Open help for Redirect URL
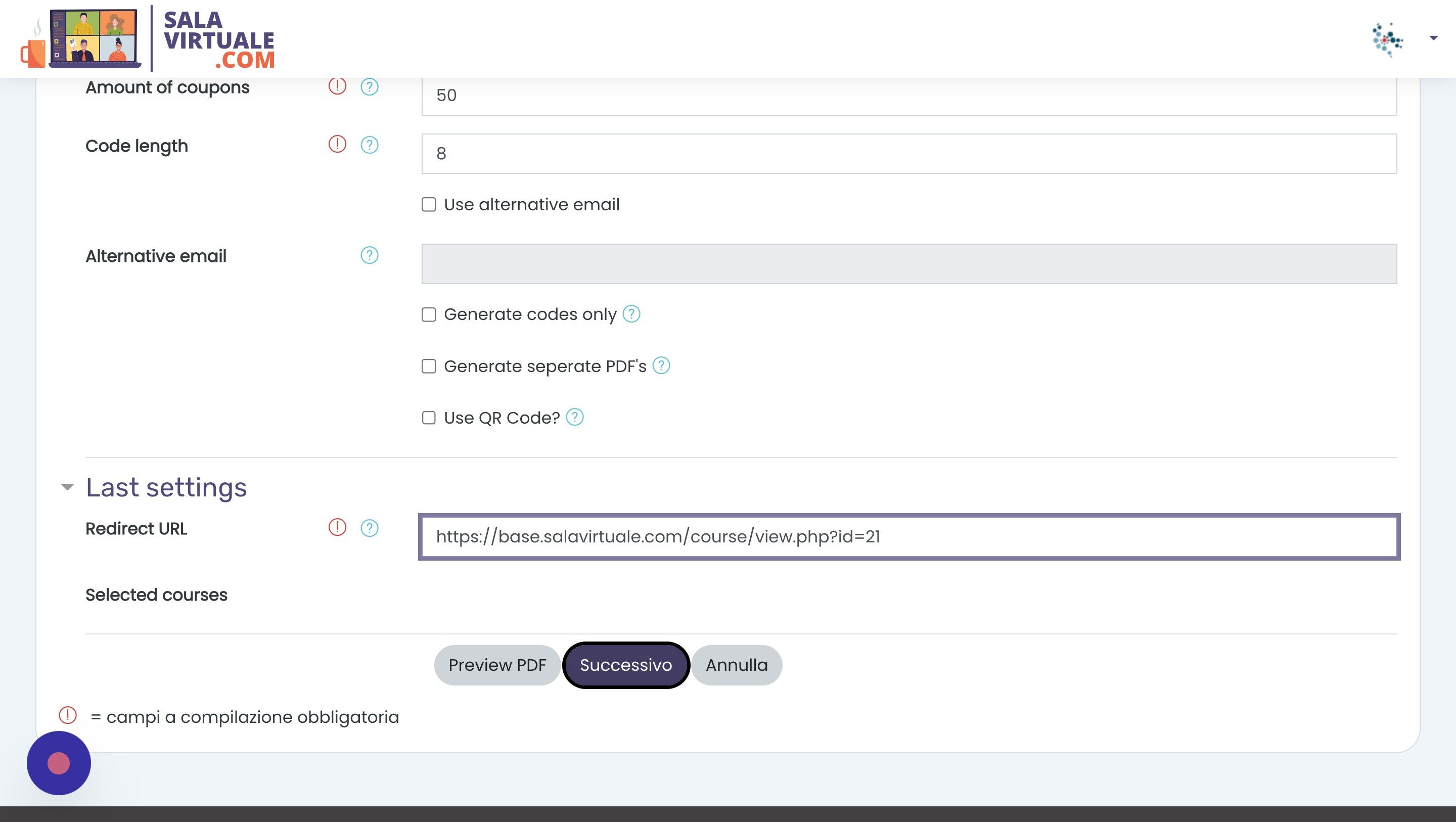 (369, 527)
